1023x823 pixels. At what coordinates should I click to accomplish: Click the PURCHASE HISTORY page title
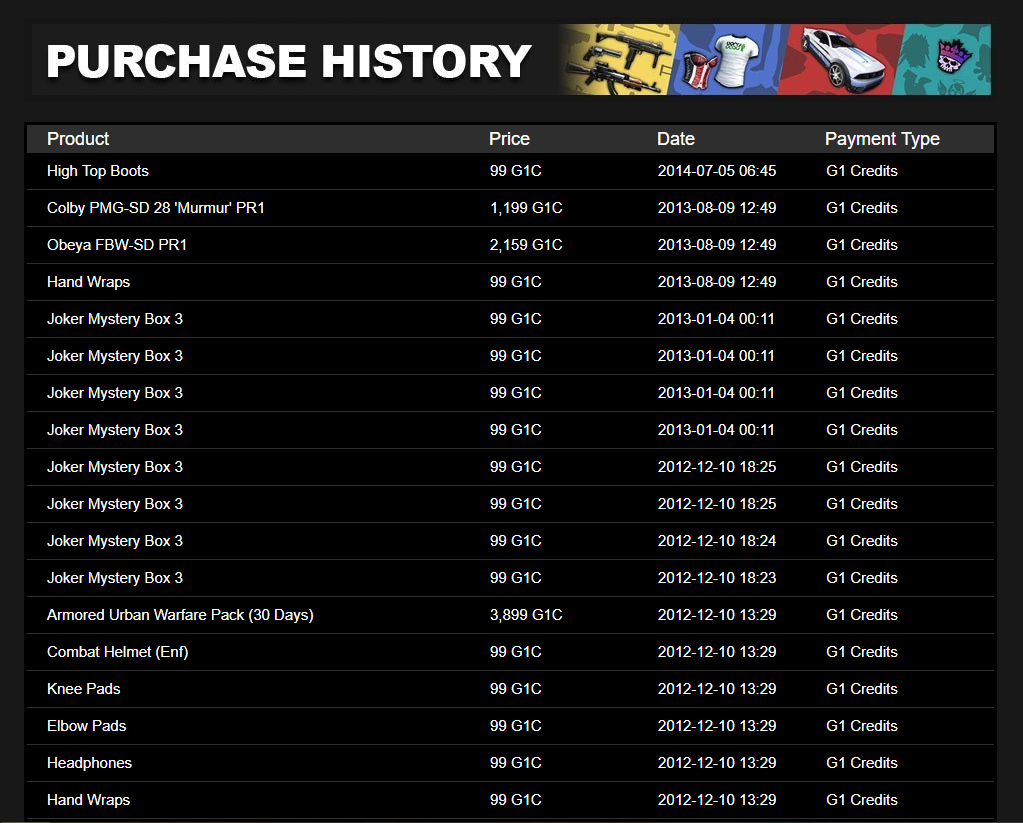point(288,61)
